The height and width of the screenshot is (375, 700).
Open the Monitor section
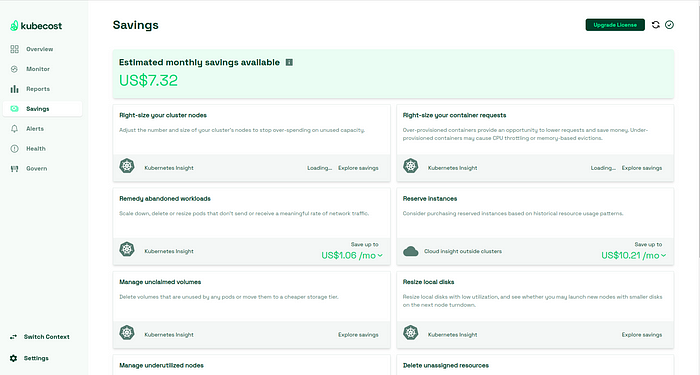pos(38,69)
